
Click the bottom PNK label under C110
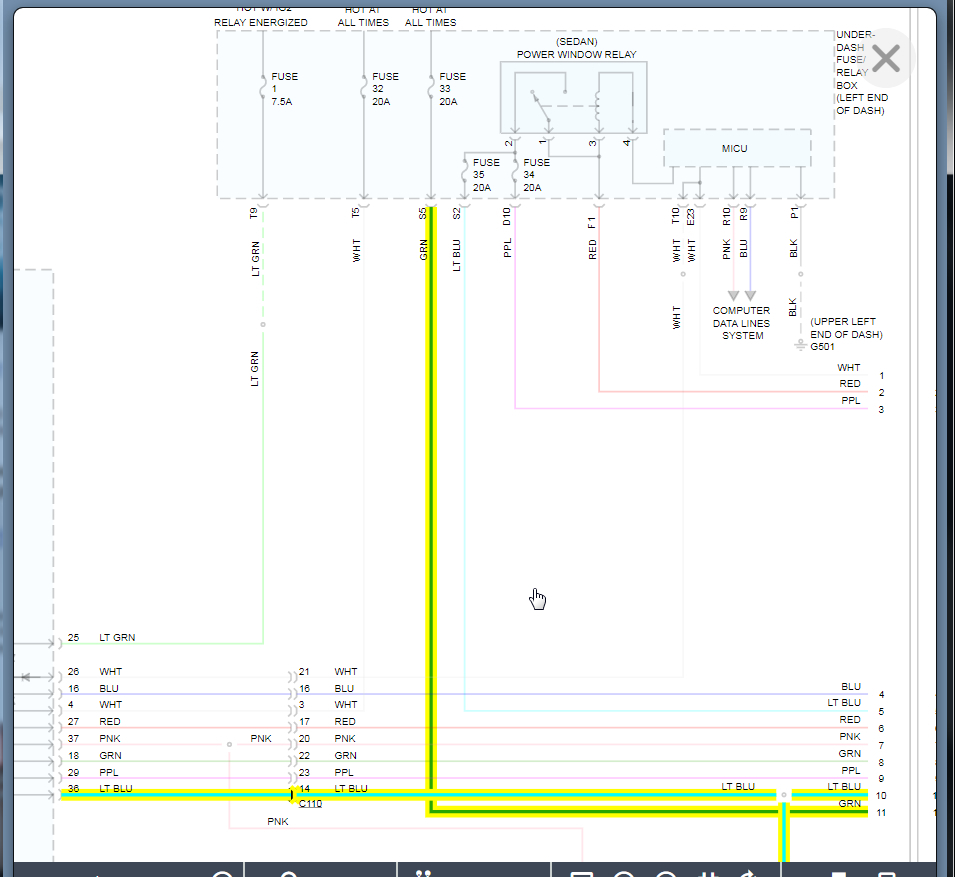(278, 822)
